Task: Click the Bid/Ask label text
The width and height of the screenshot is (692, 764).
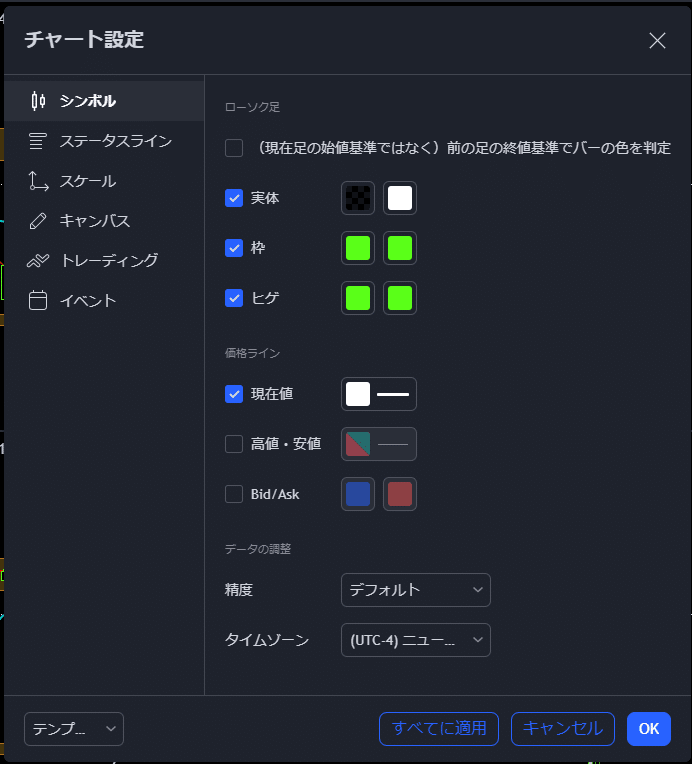Action: (275, 494)
